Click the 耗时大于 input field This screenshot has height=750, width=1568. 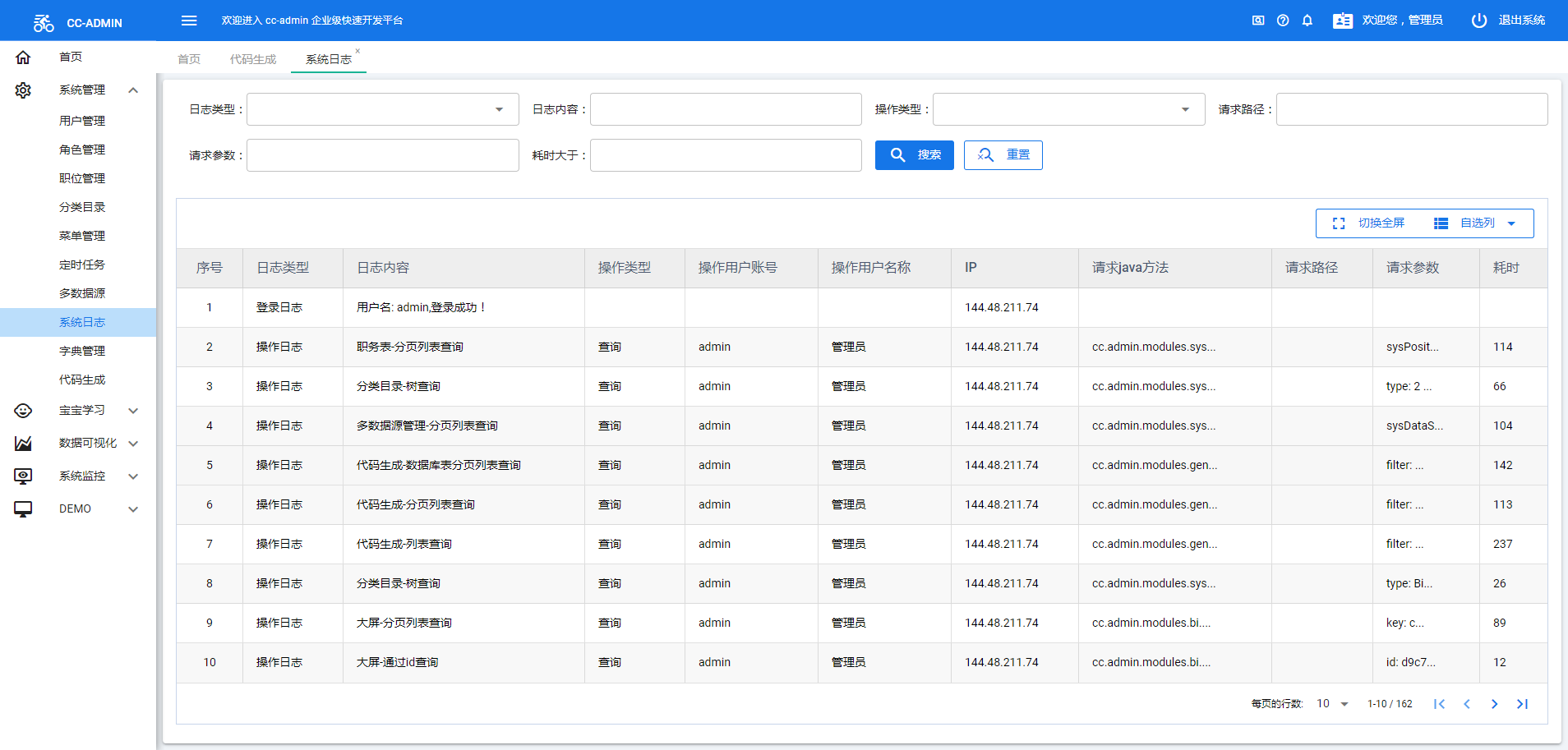tap(726, 155)
